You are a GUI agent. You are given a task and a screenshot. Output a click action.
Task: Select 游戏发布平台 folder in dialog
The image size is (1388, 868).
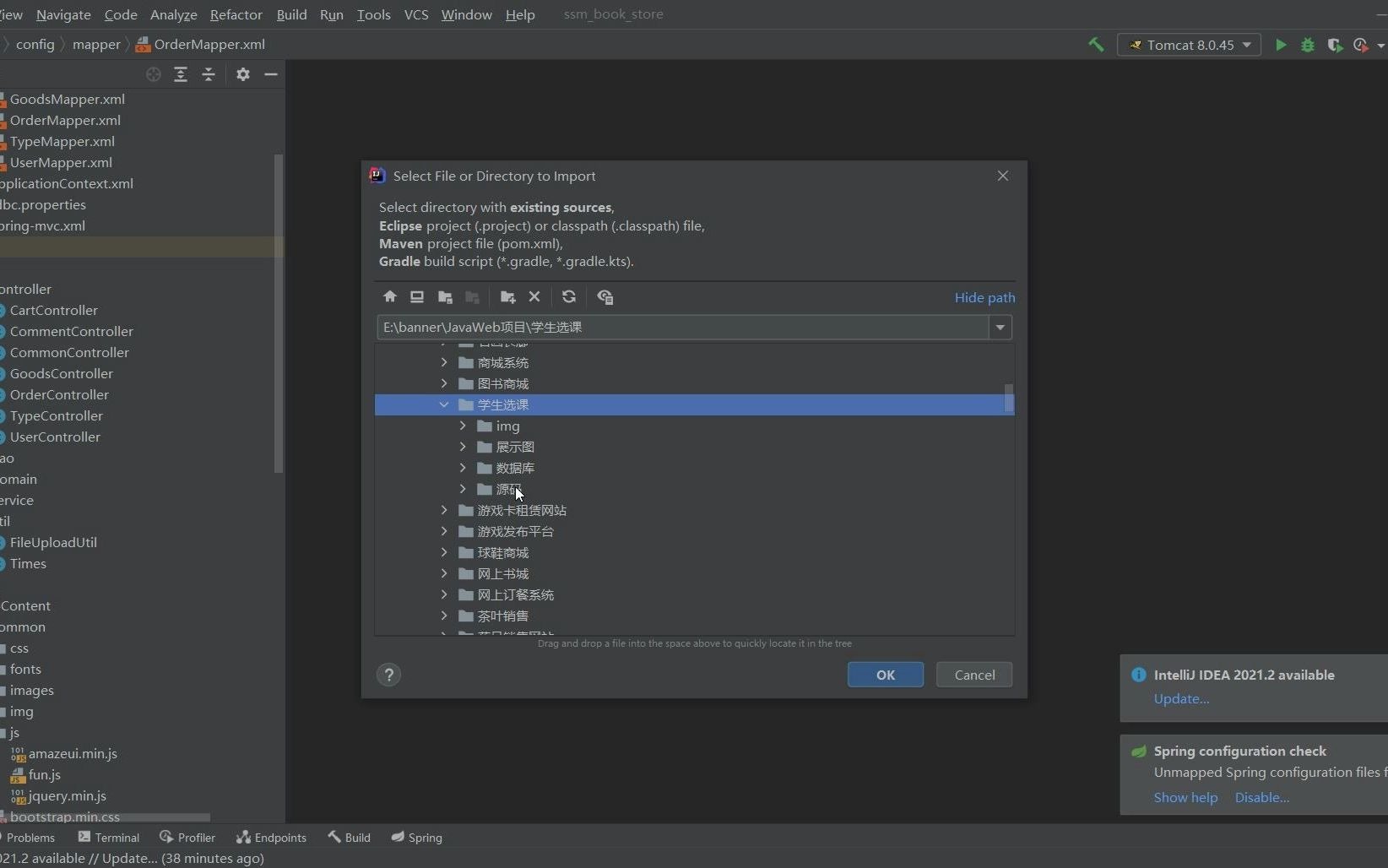pyautogui.click(x=515, y=531)
